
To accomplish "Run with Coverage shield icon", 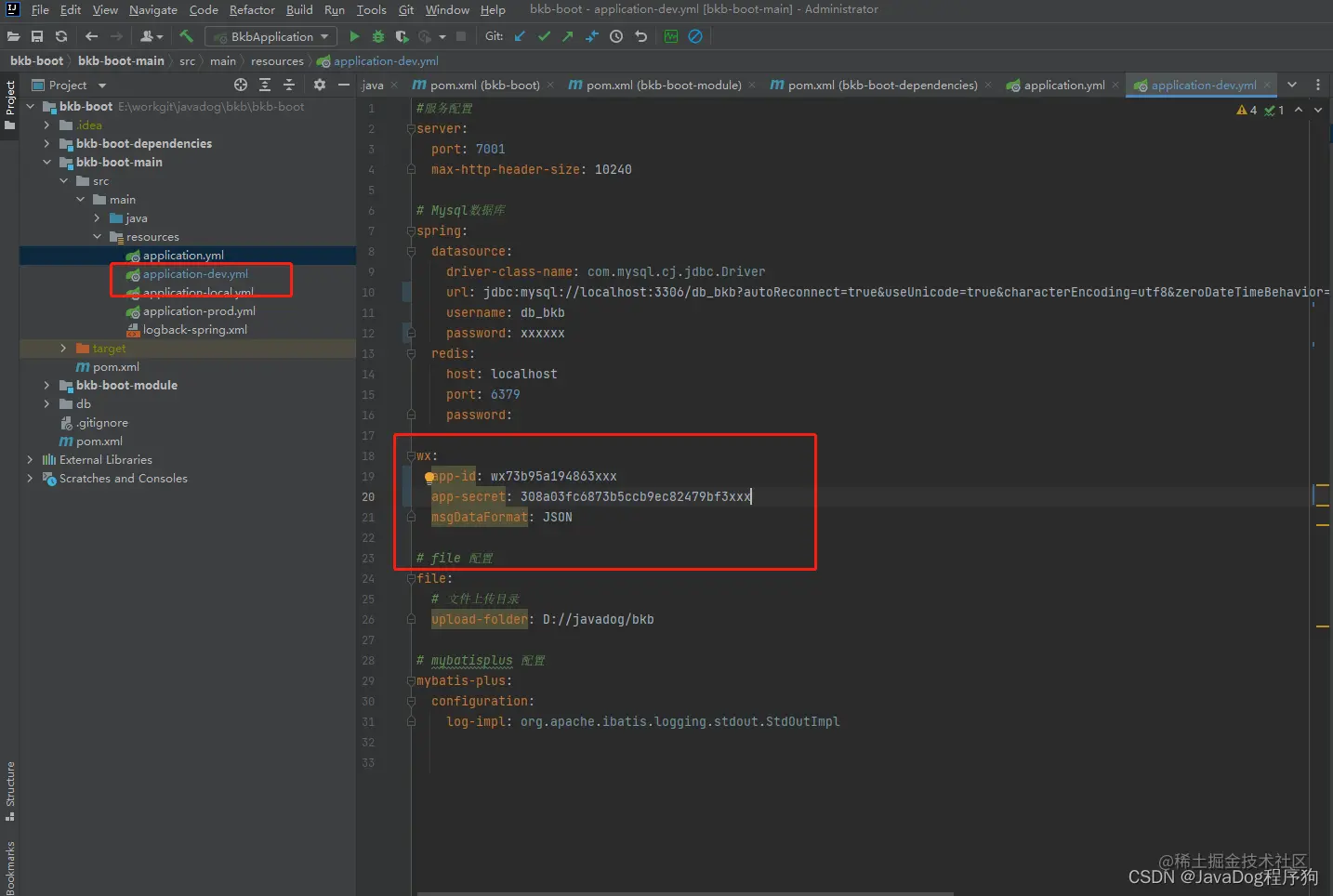I will [x=402, y=36].
